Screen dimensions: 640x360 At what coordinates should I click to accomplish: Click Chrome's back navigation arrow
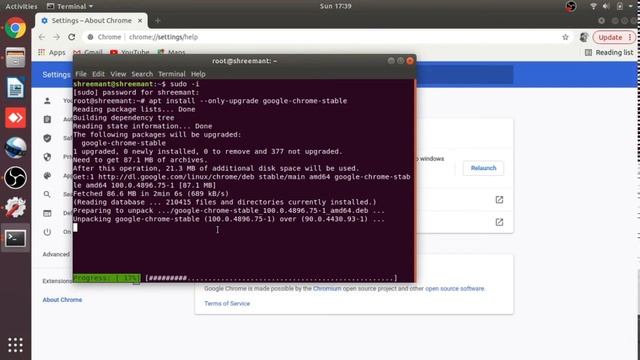(42, 37)
